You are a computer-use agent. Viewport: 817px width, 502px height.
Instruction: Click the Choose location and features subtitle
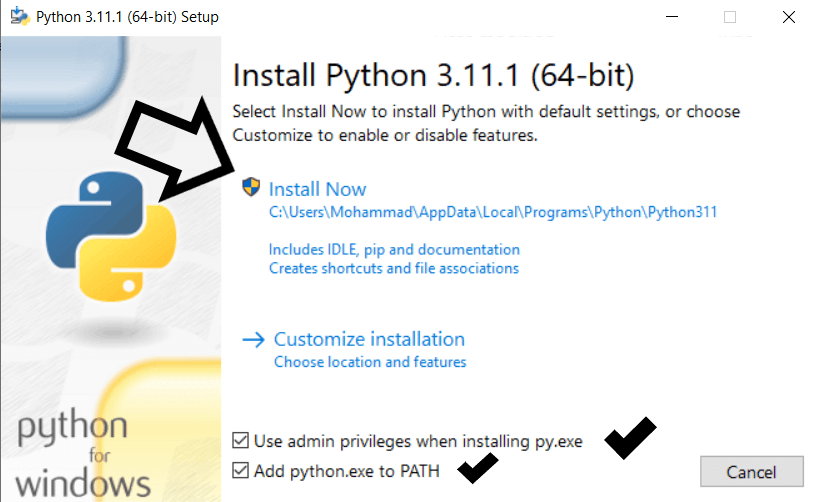[370, 361]
